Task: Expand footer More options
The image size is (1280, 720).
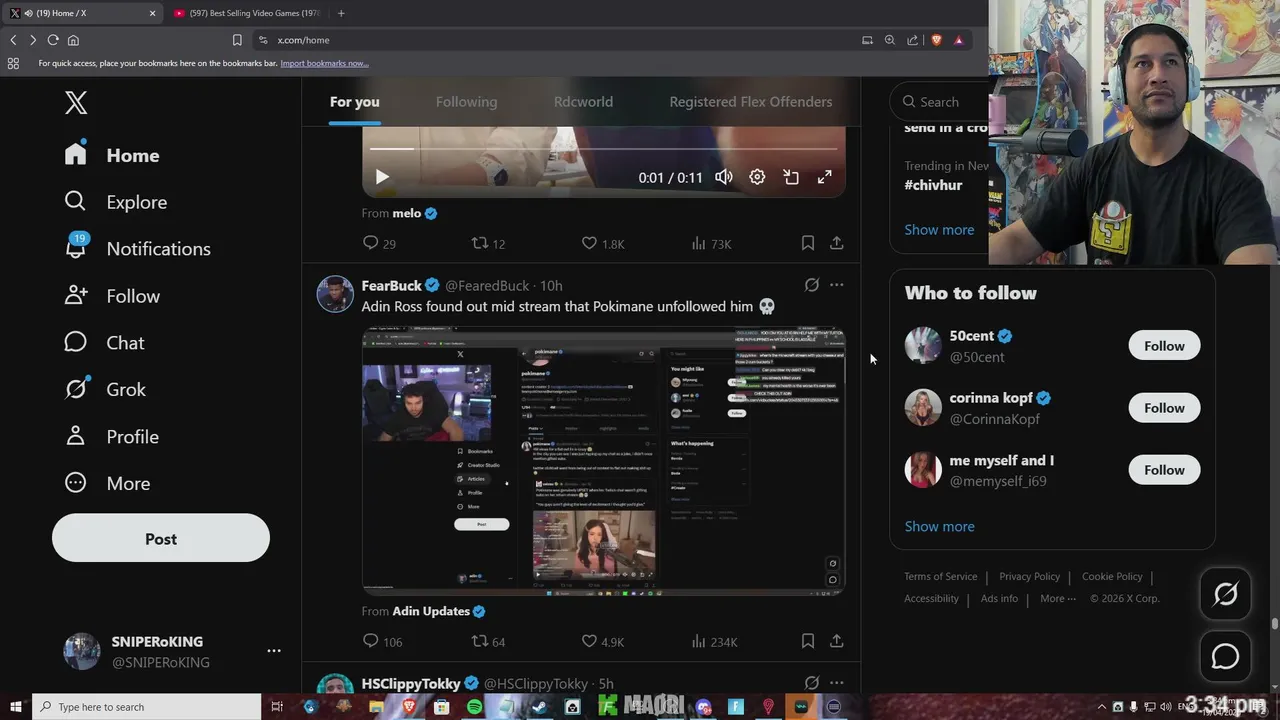Action: click(1057, 598)
